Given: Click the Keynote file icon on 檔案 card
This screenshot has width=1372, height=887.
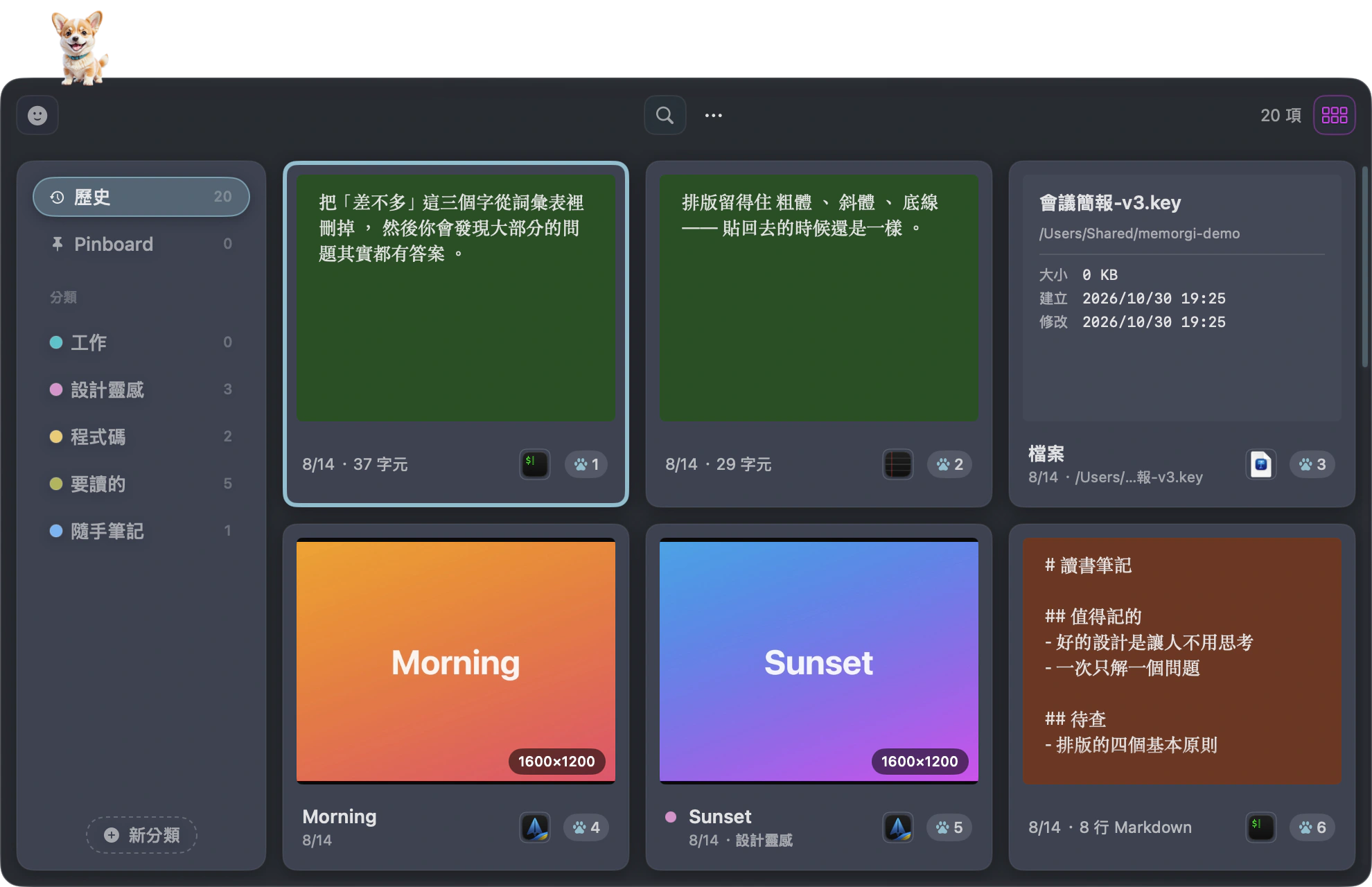Looking at the screenshot, I should click(x=1260, y=464).
